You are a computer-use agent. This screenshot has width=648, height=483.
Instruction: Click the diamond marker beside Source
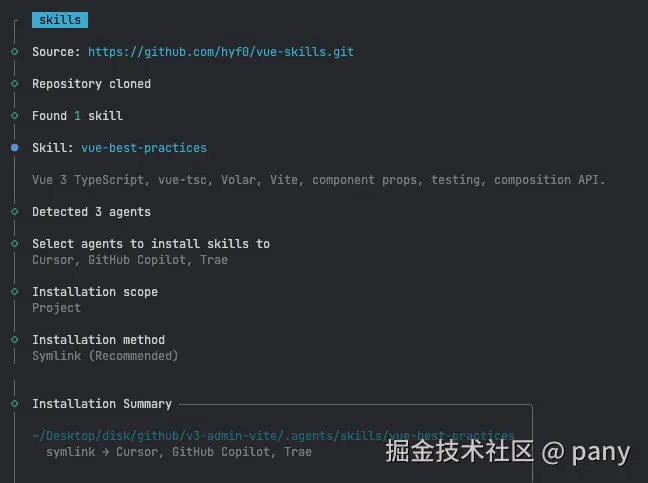pos(14,52)
